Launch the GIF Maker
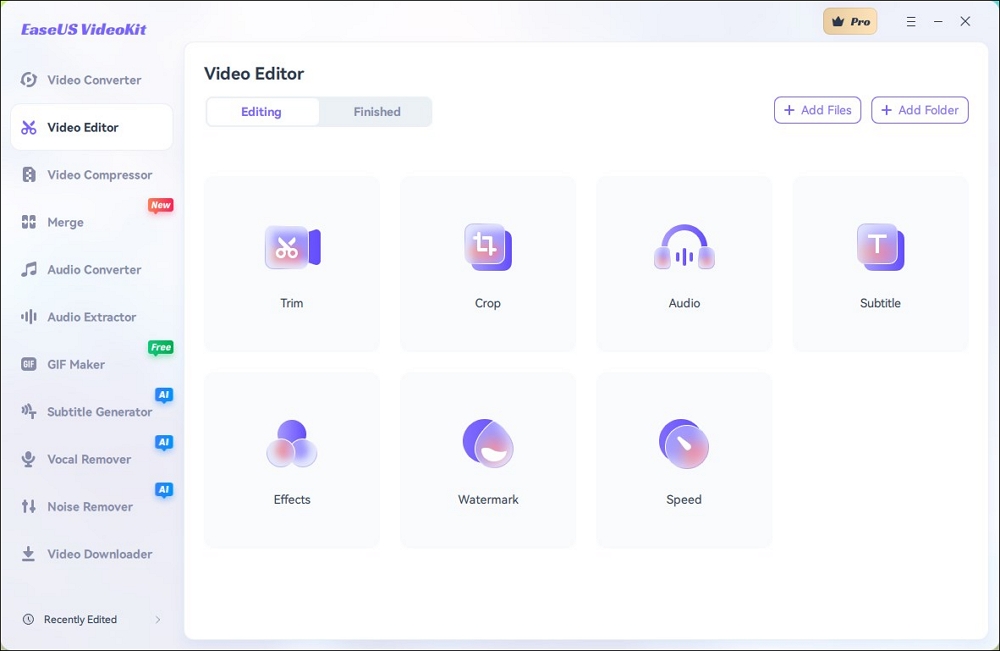The width and height of the screenshot is (1000, 651). click(x=75, y=364)
